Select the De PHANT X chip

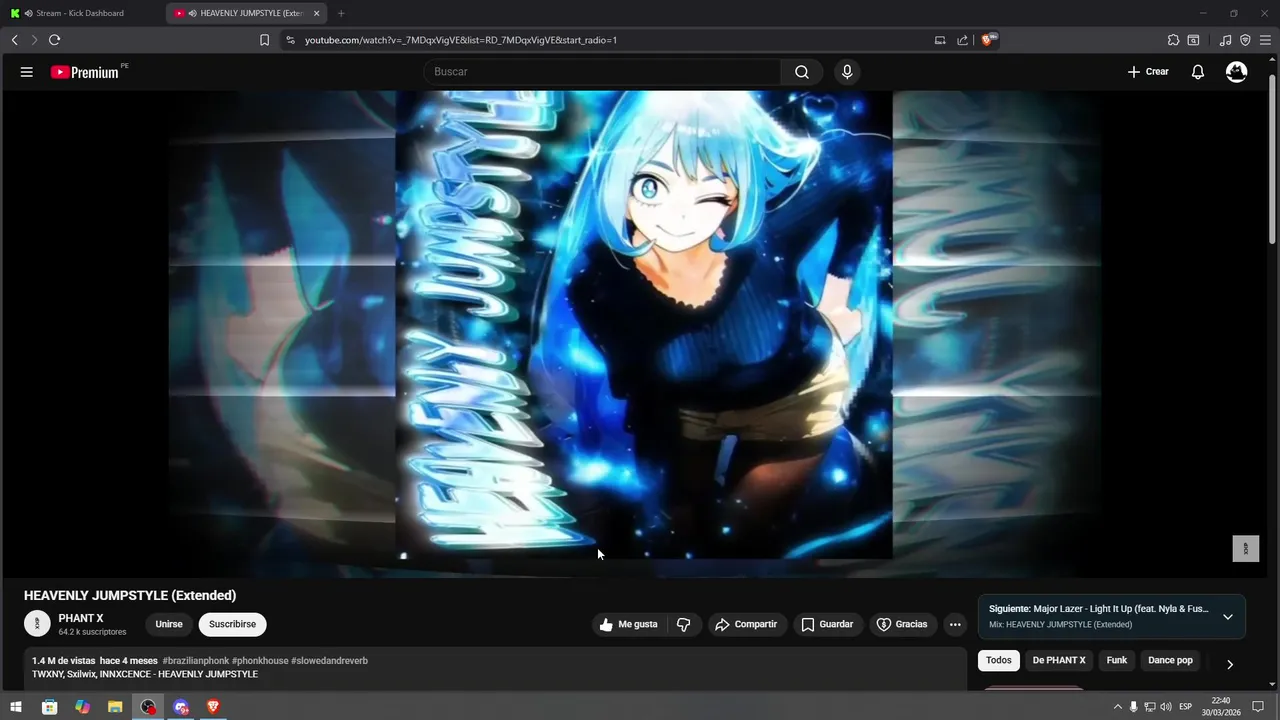click(1059, 660)
